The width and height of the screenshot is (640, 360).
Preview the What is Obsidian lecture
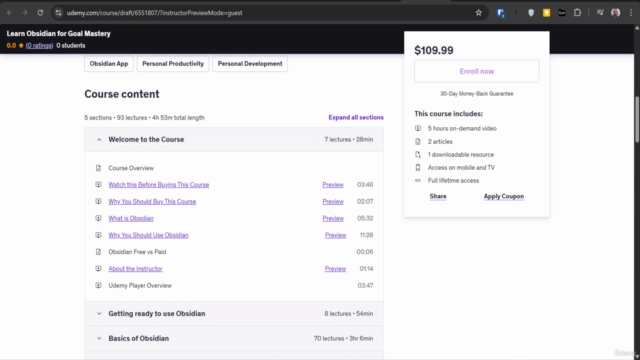[x=333, y=218]
